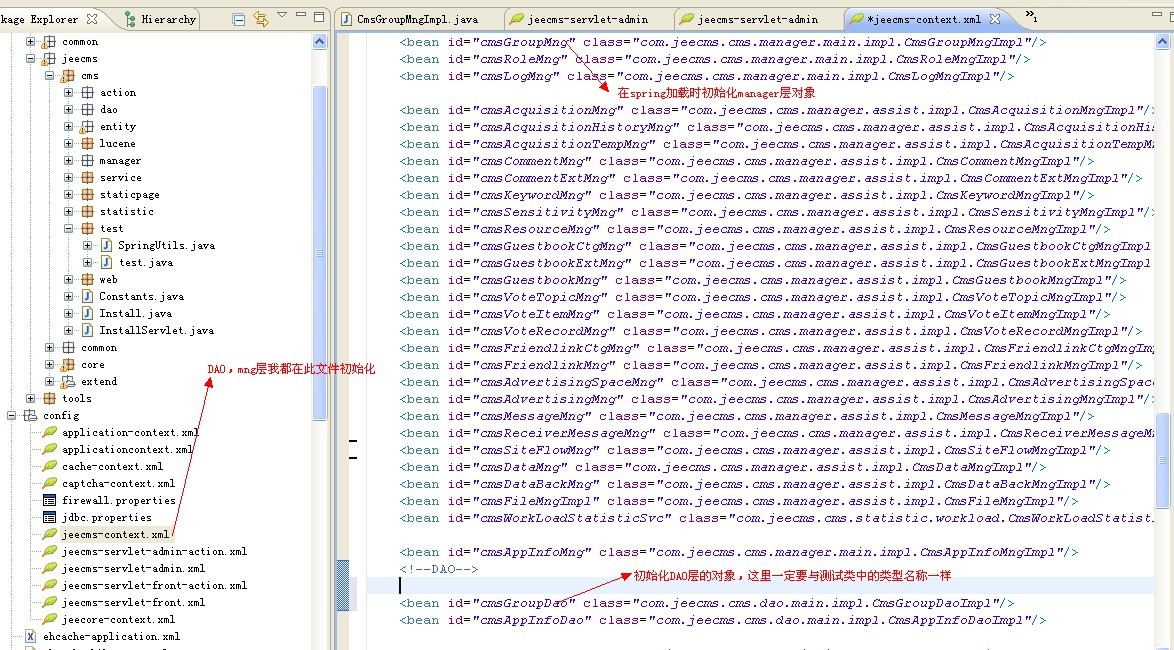
Task: Expand the tools package node
Action: click(31, 398)
